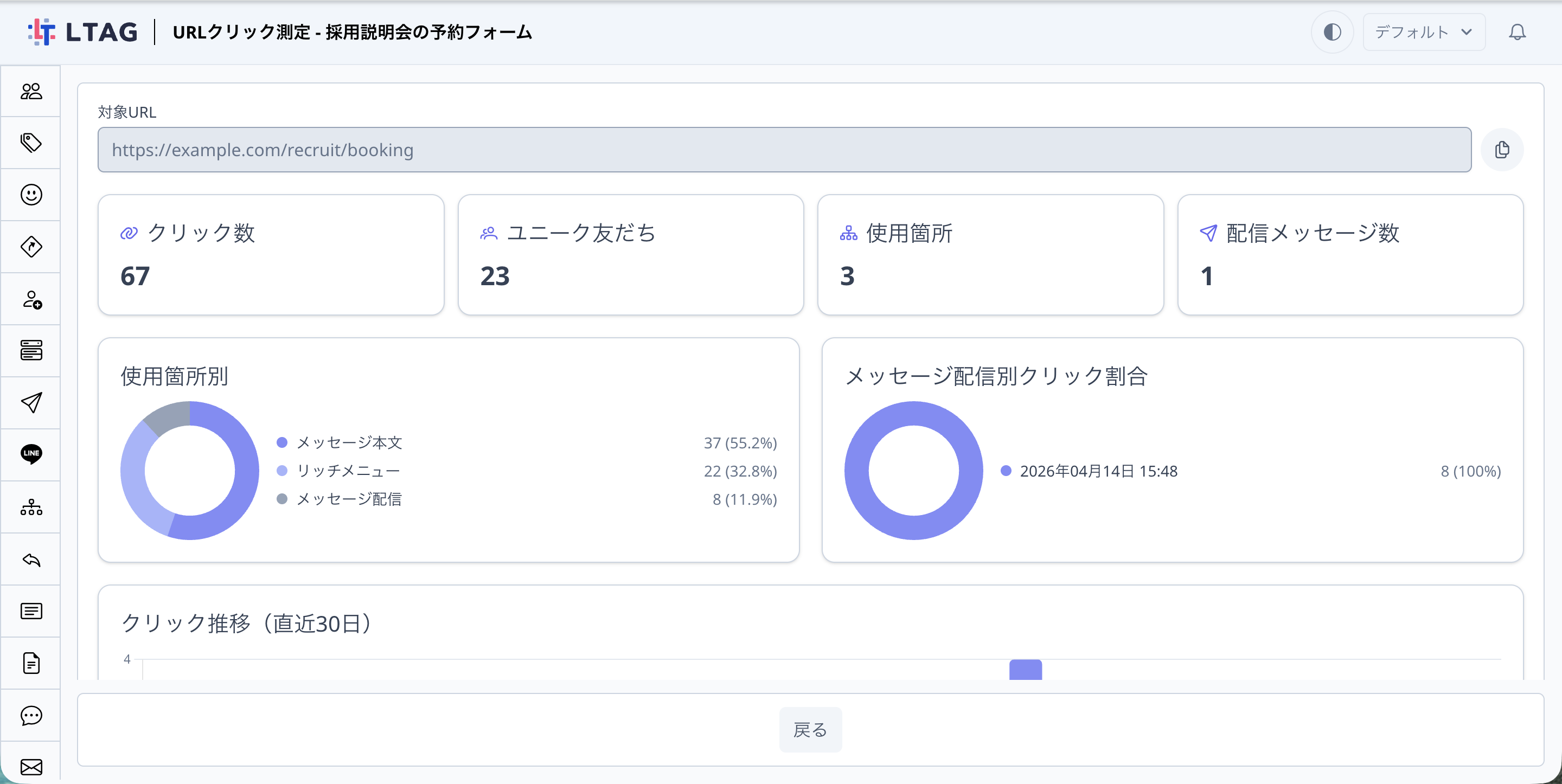Open the add-user sidebar icon

pyautogui.click(x=31, y=299)
